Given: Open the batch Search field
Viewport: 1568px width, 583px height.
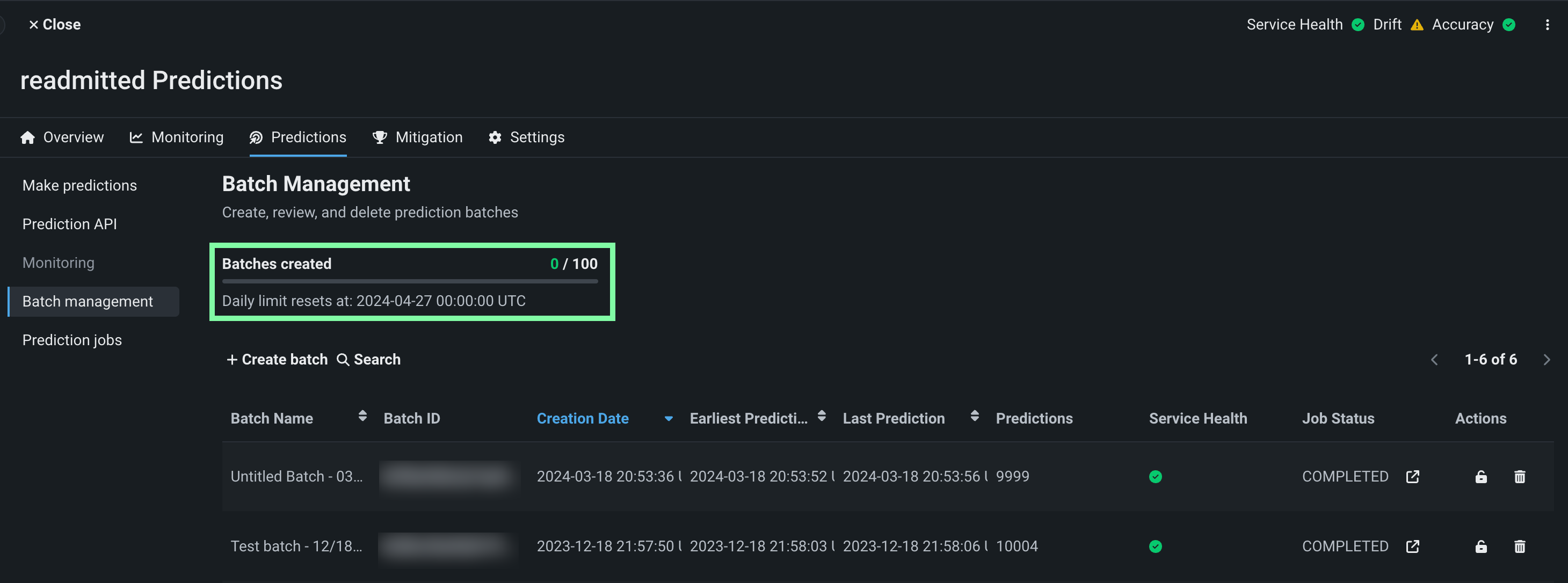Looking at the screenshot, I should pos(369,360).
